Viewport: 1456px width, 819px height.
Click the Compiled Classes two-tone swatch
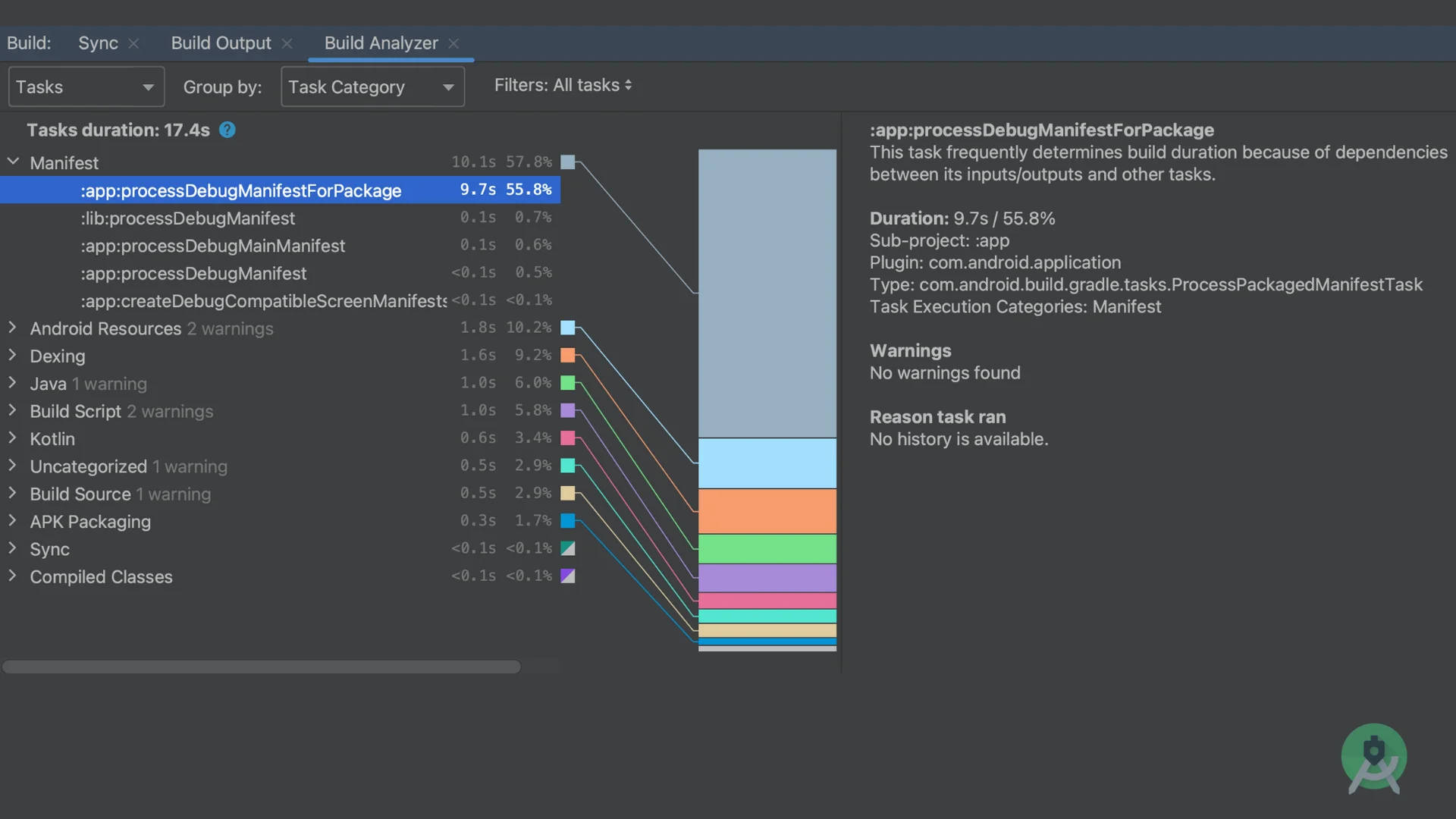(x=568, y=576)
